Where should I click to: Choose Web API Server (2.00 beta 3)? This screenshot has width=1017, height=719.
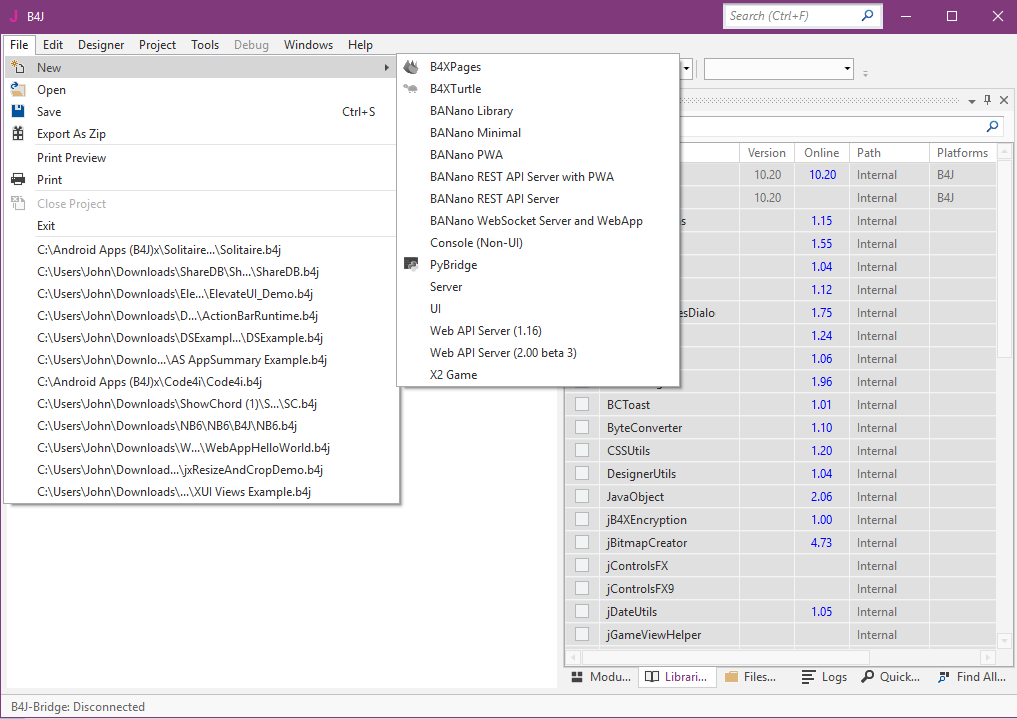pyautogui.click(x=538, y=353)
